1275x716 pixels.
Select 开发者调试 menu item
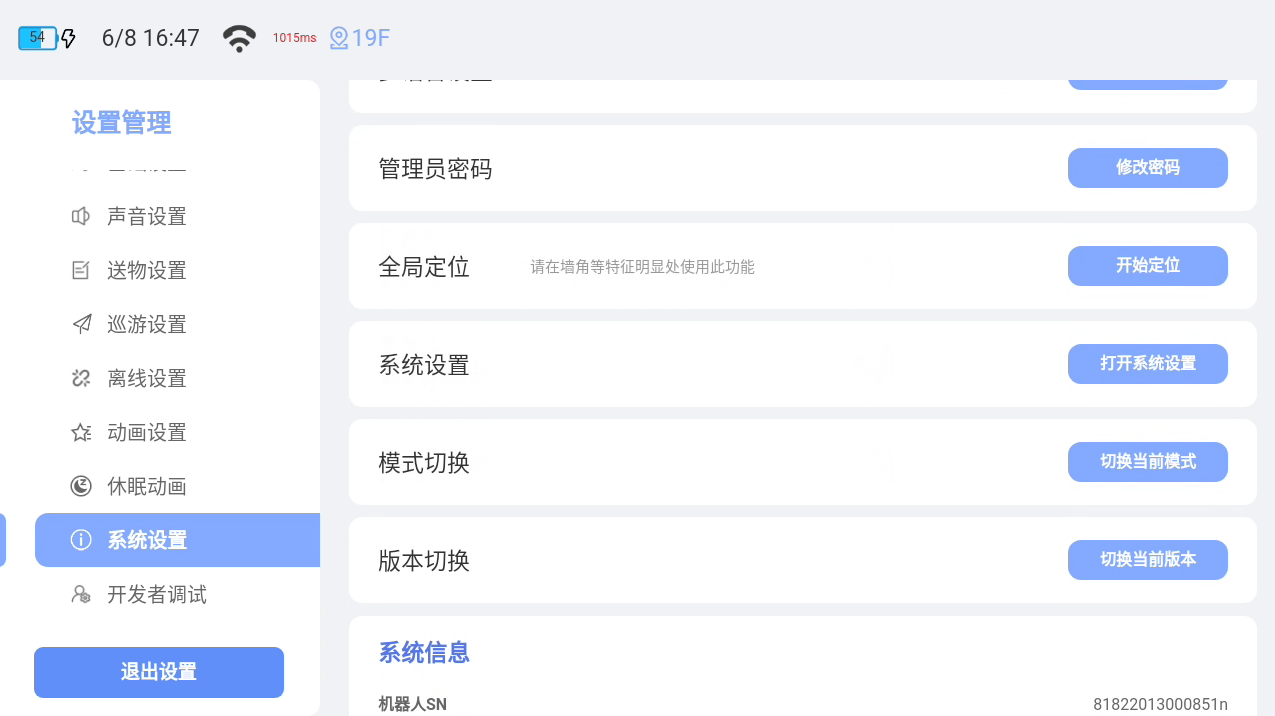[157, 594]
